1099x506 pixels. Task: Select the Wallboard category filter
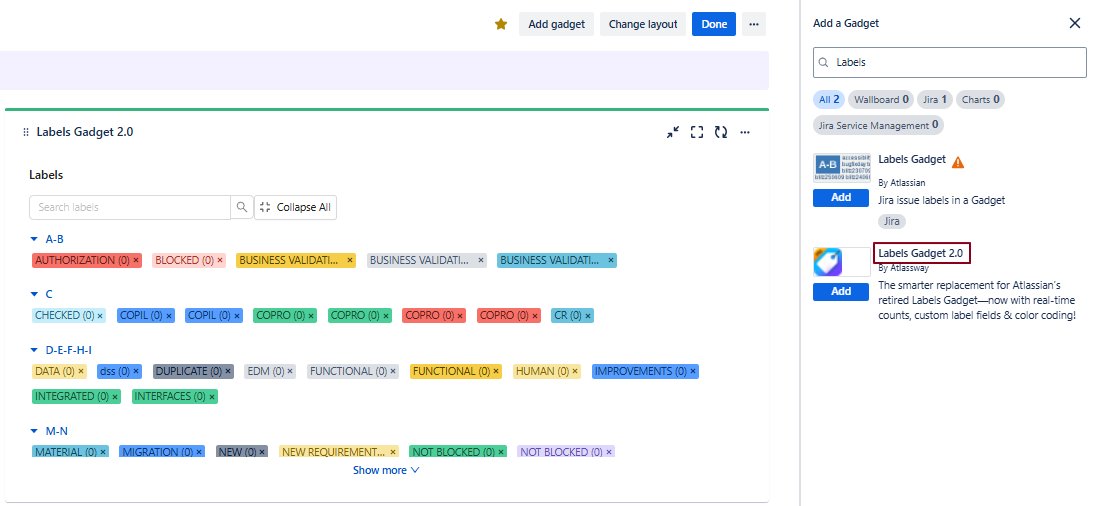880,100
